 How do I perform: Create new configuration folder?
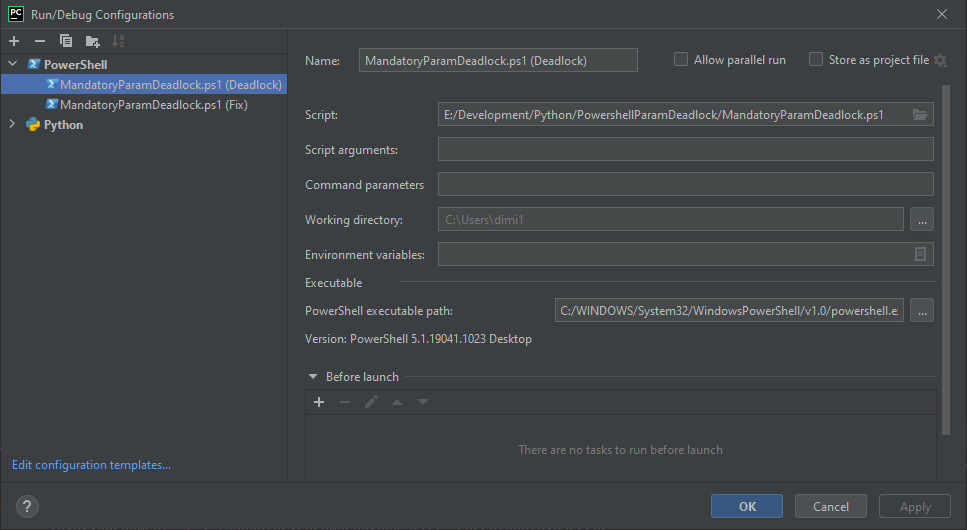coord(93,41)
